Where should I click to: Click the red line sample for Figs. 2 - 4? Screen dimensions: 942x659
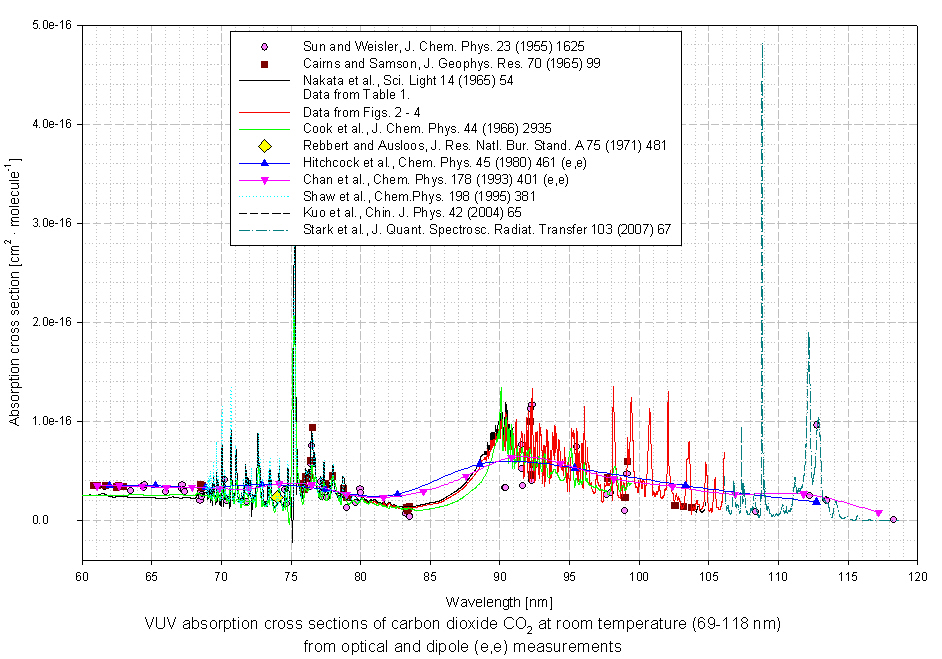(x=265, y=113)
